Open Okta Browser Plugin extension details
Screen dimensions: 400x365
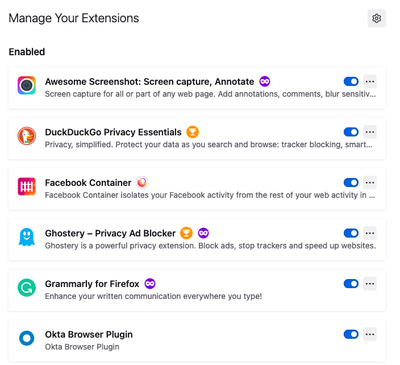point(197,341)
